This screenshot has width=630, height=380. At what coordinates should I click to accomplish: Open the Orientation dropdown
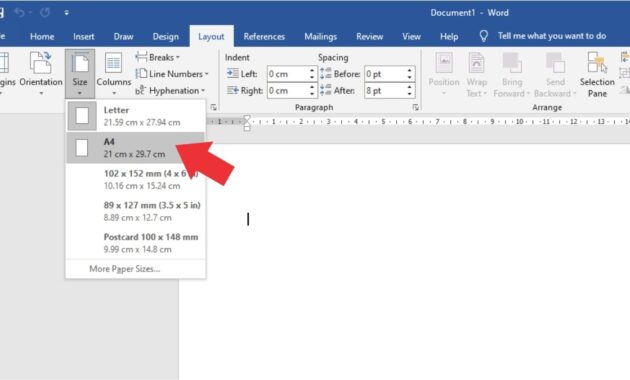tap(41, 74)
